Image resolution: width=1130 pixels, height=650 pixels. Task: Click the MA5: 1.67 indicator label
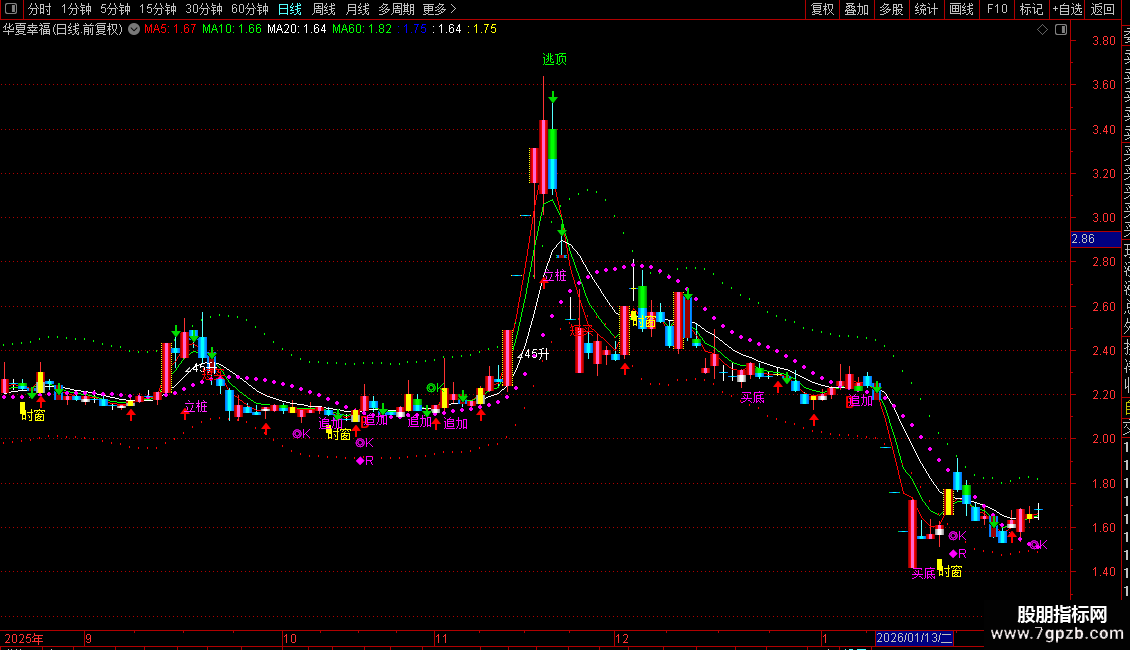coord(170,30)
